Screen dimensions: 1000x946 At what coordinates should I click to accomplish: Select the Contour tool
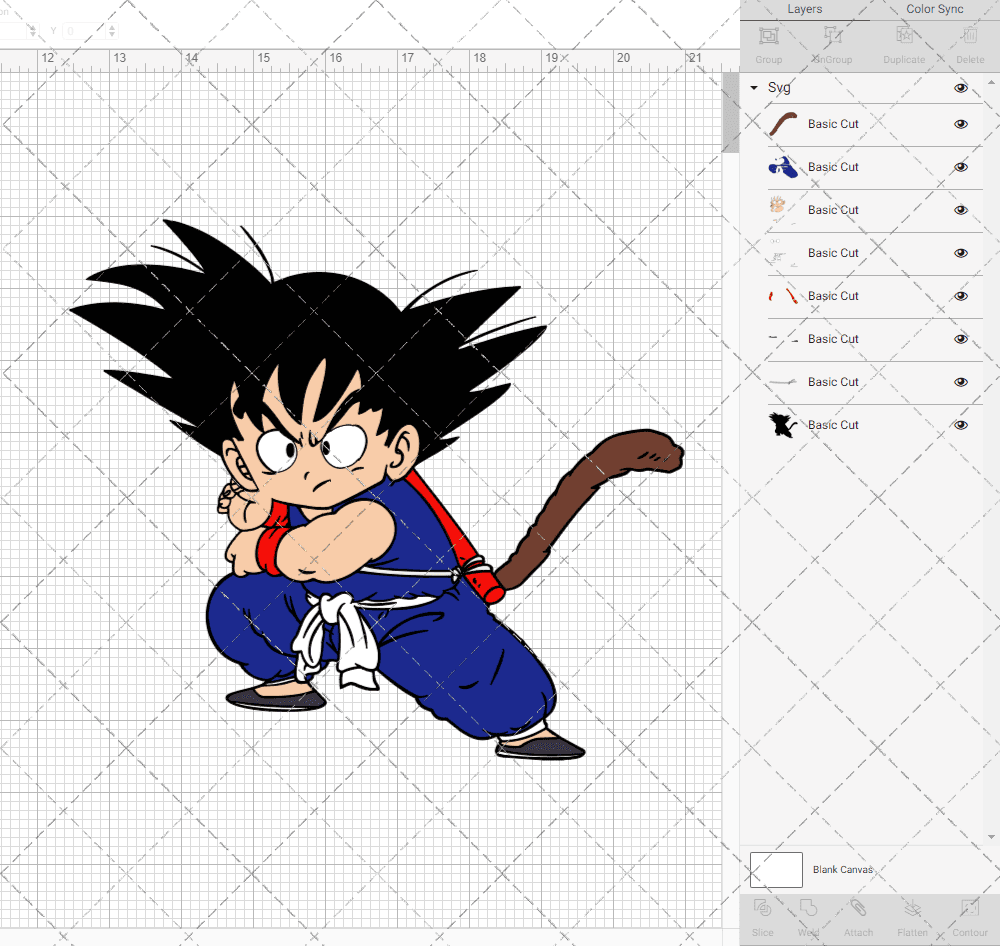970,908
